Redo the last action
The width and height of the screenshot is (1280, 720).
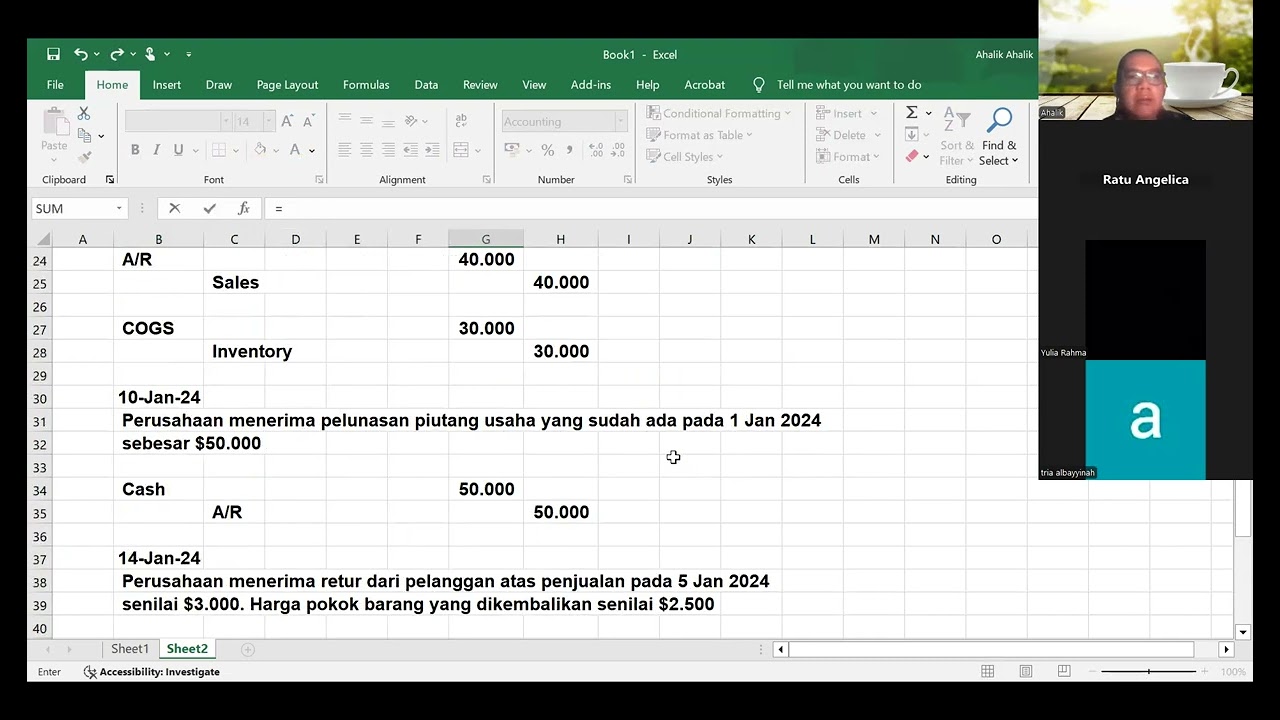click(x=117, y=54)
